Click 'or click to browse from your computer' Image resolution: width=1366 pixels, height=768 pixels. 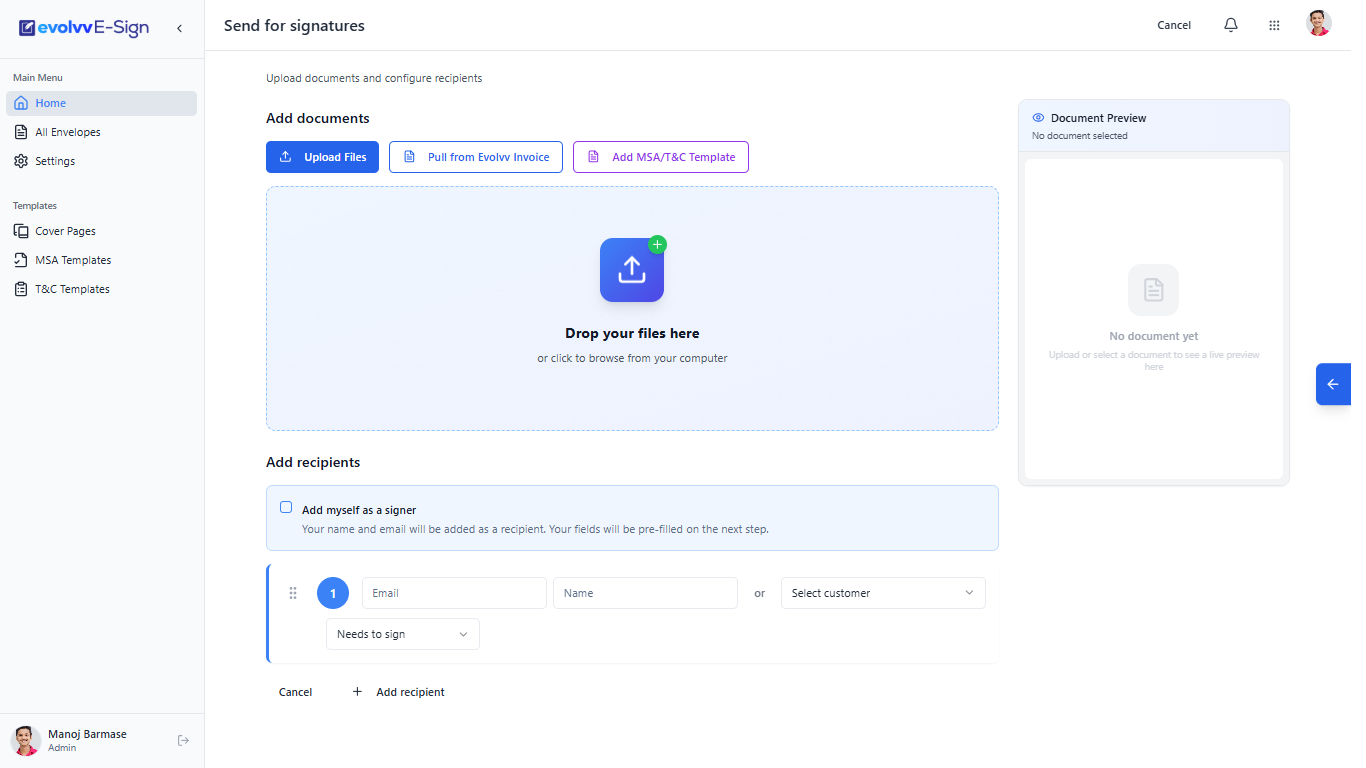632,358
